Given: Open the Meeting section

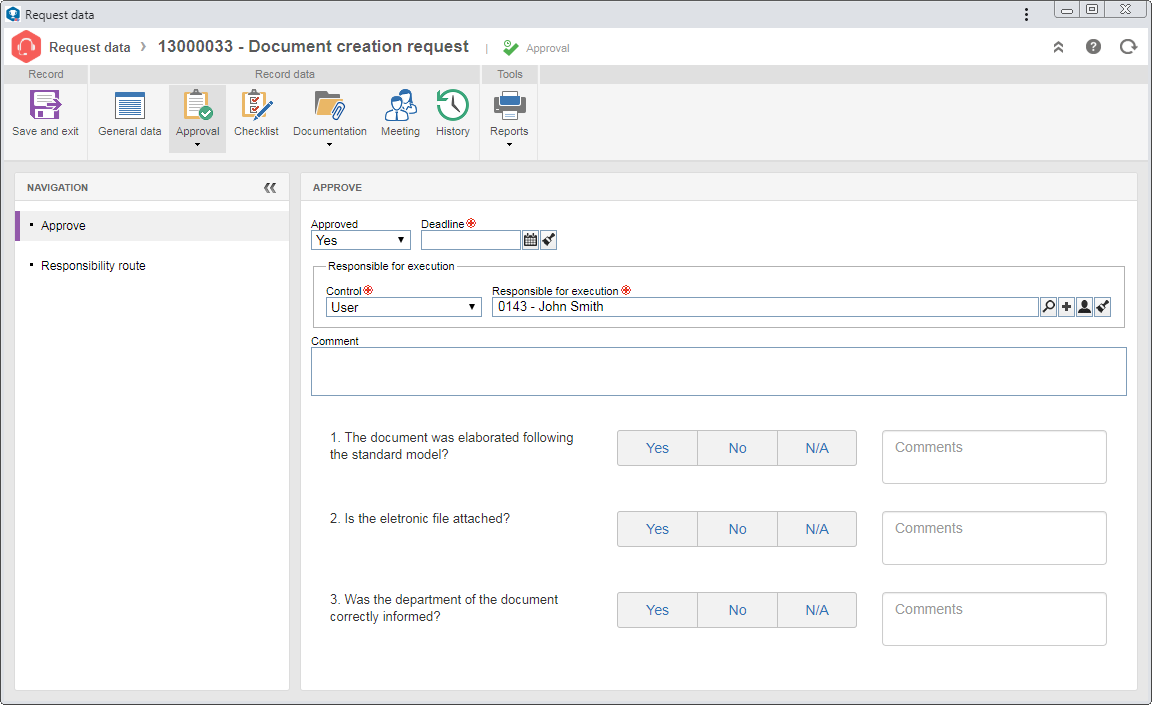Looking at the screenshot, I should click(x=400, y=114).
